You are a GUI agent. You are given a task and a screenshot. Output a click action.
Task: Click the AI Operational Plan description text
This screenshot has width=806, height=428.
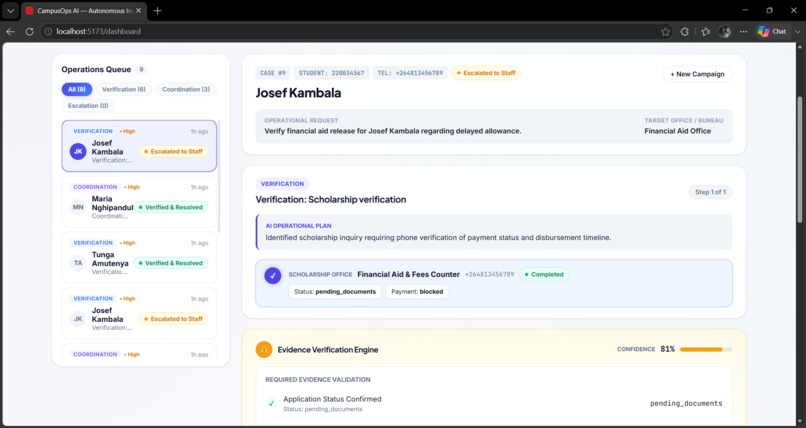pos(438,238)
